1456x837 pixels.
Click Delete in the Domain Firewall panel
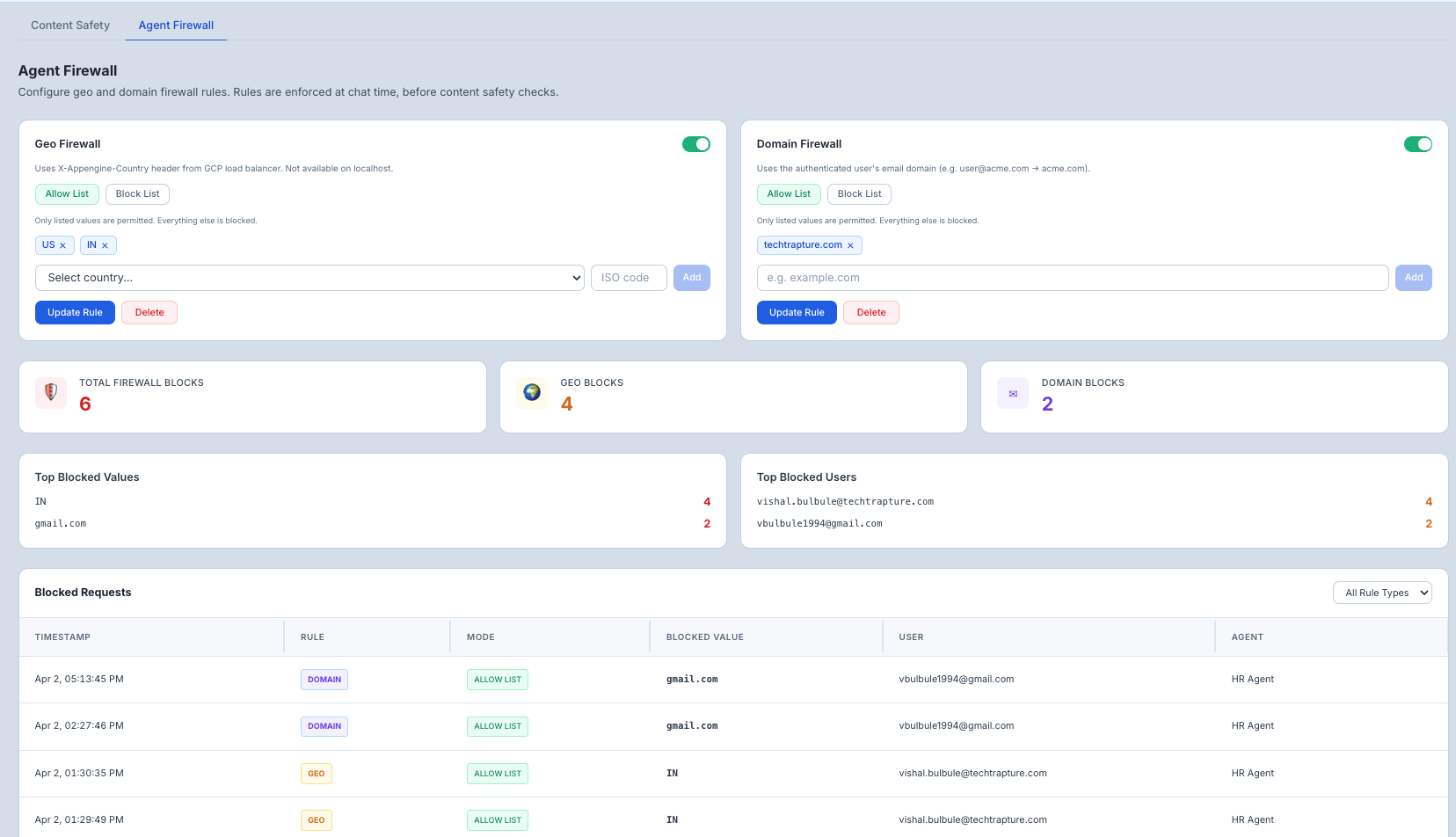tap(870, 312)
